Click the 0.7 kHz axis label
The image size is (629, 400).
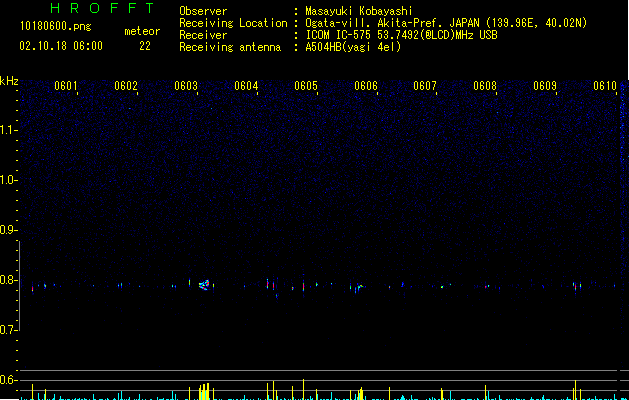tap(9, 330)
